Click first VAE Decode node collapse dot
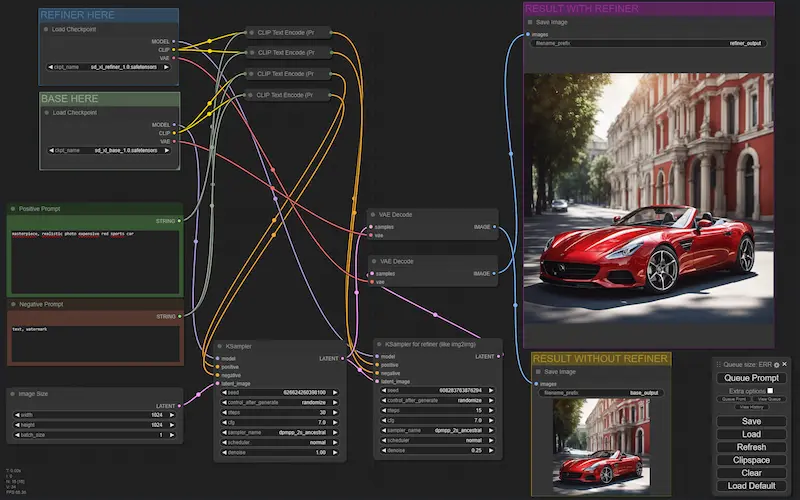The height and width of the screenshot is (500, 800). [371, 214]
